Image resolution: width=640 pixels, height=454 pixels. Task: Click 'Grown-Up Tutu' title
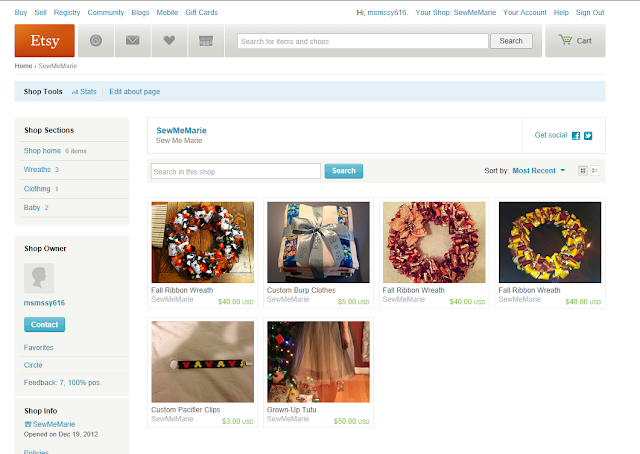click(x=291, y=409)
